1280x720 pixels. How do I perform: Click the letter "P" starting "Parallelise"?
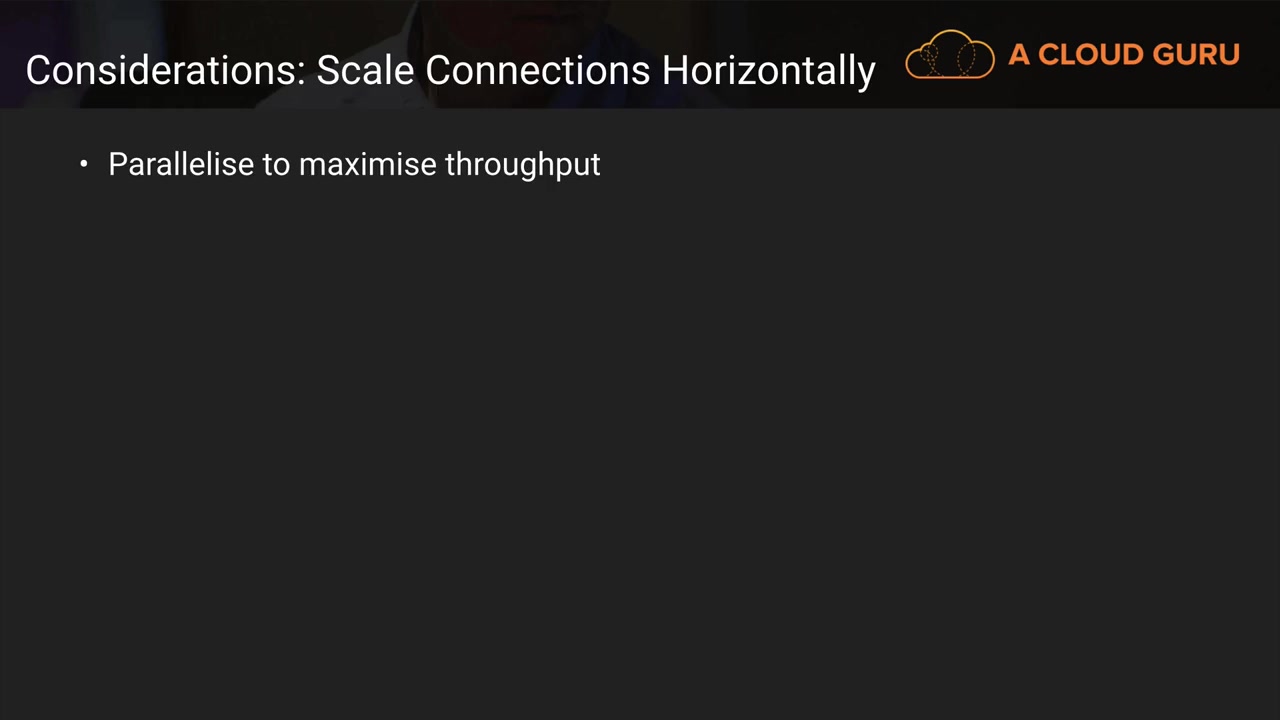click(117, 164)
